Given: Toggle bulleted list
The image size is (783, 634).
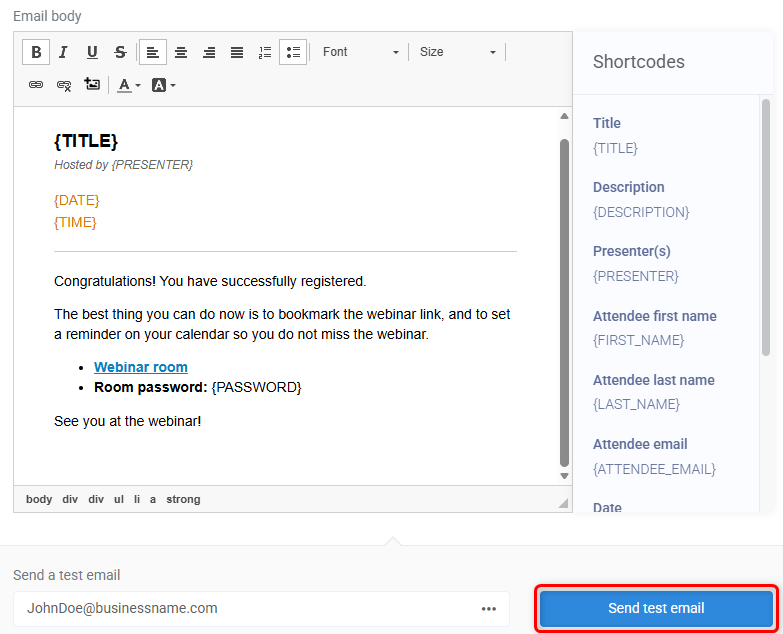Looking at the screenshot, I should point(293,52).
